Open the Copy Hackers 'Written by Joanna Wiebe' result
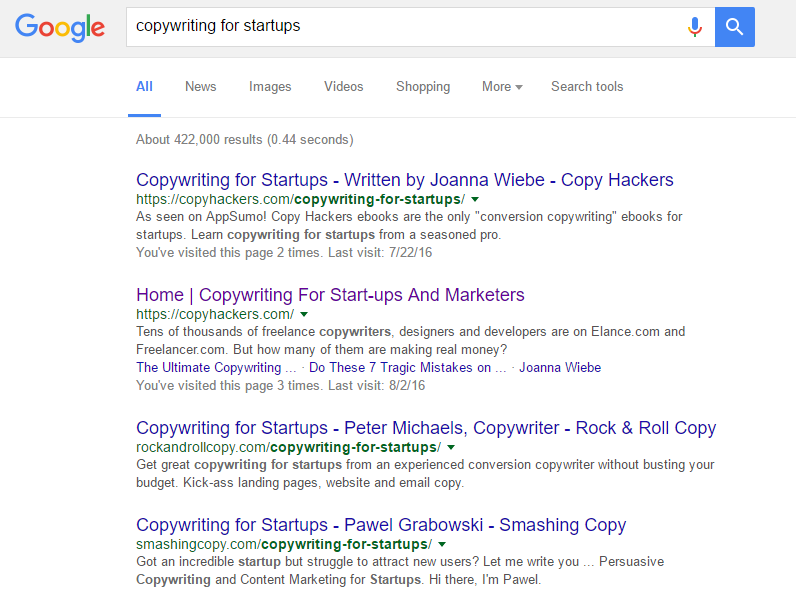The image size is (796, 612). pos(405,180)
